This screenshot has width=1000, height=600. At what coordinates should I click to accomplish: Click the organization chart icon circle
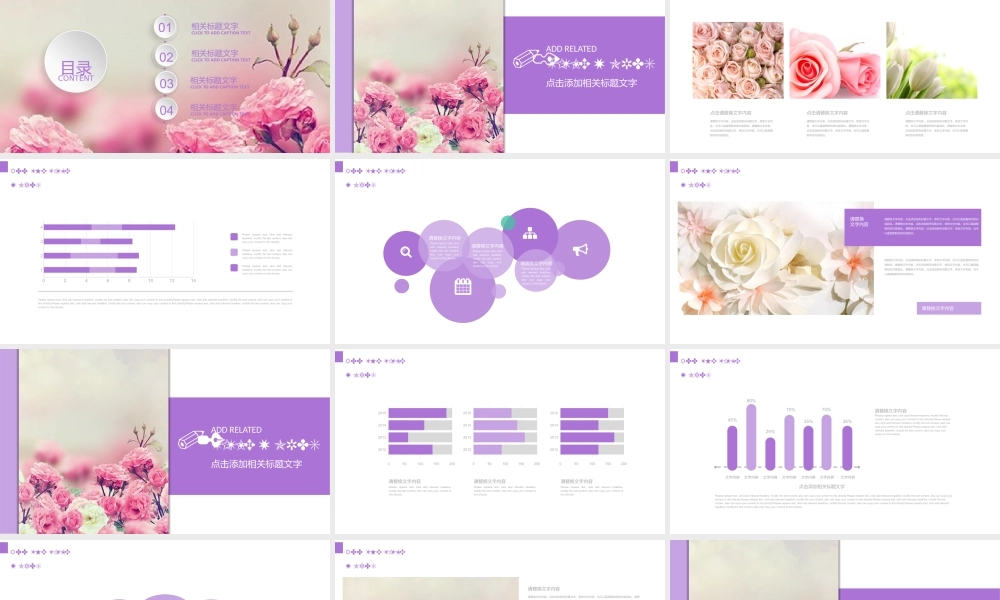tap(530, 234)
